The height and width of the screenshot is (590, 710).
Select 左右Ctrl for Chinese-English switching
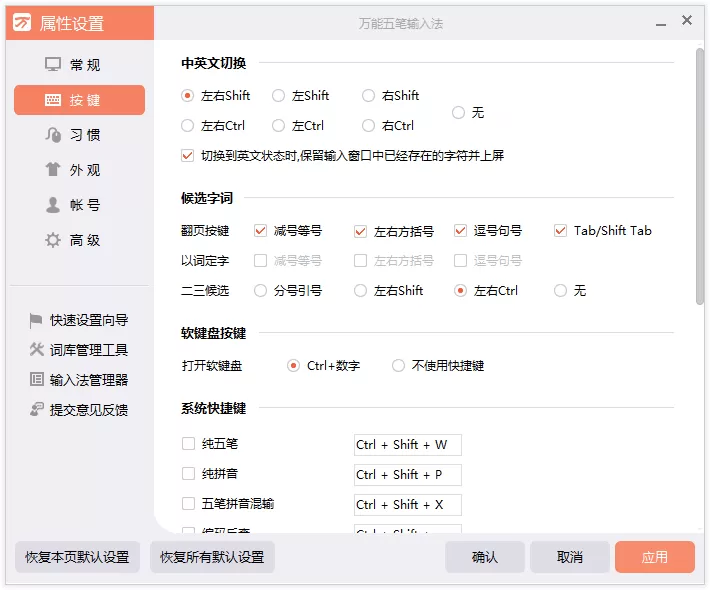click(x=187, y=125)
